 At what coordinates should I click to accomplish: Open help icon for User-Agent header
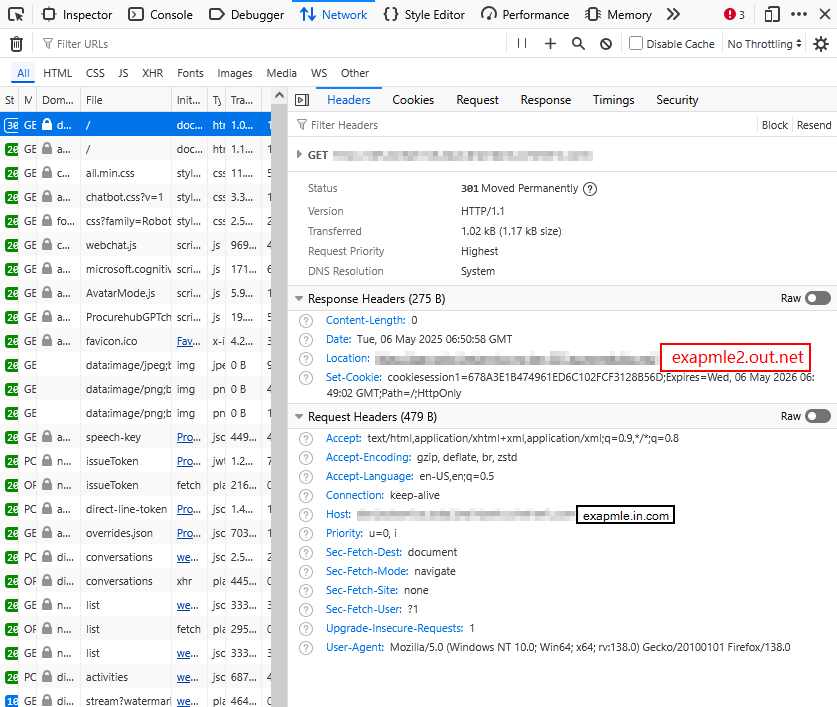[x=306, y=648]
